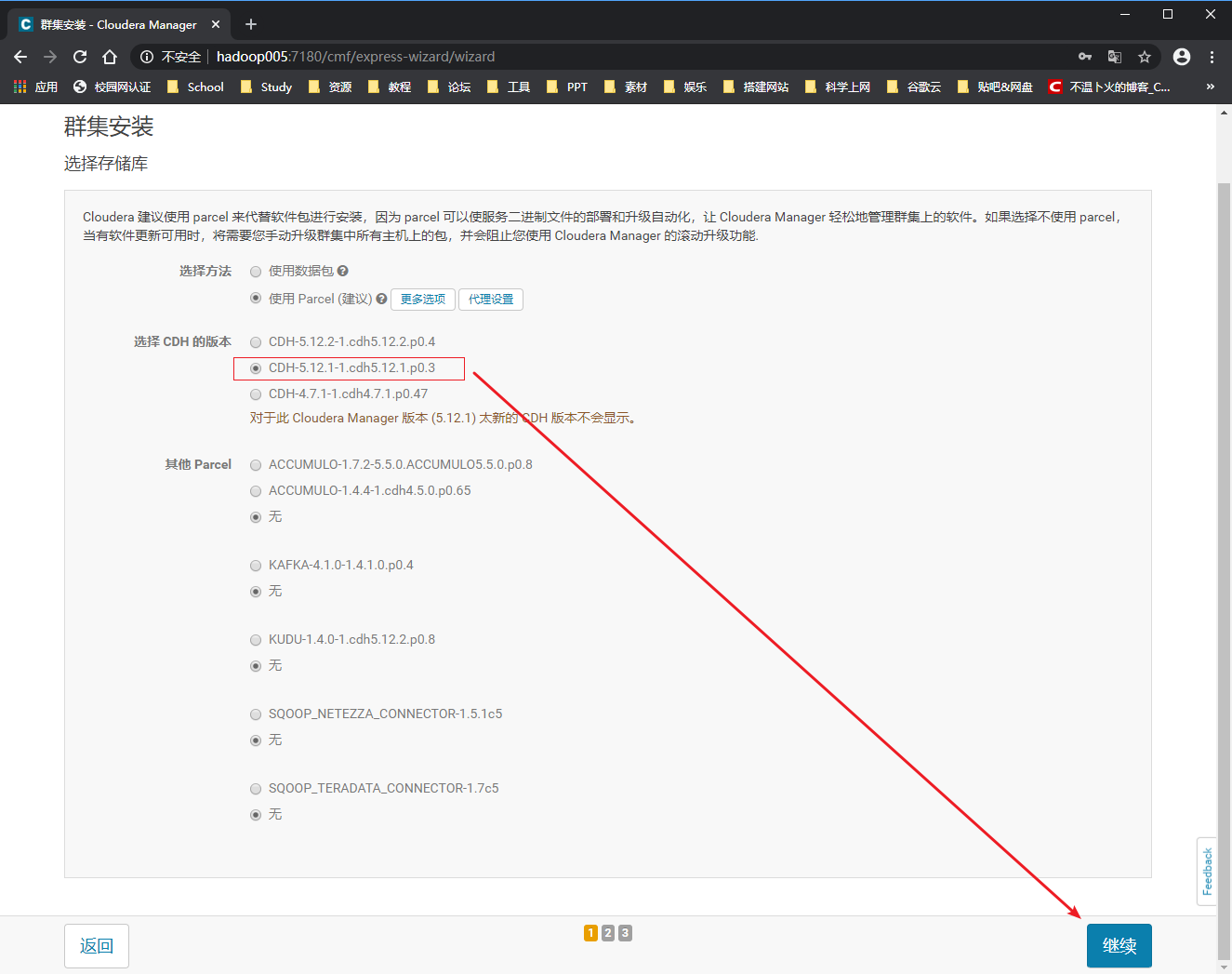The image size is (1232, 974).
Task: Click 返回 to go back
Action: 97,945
